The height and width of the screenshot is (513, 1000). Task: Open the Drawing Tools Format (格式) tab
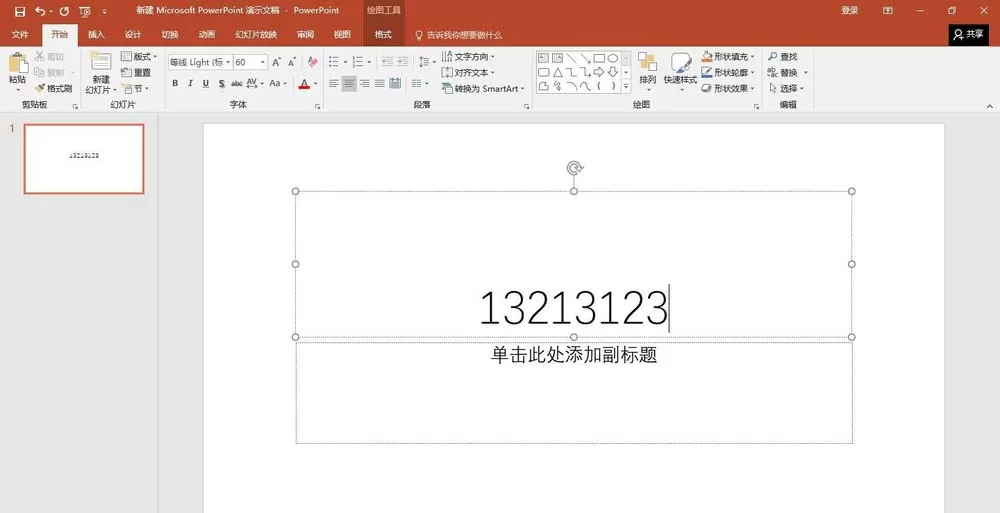pos(383,34)
